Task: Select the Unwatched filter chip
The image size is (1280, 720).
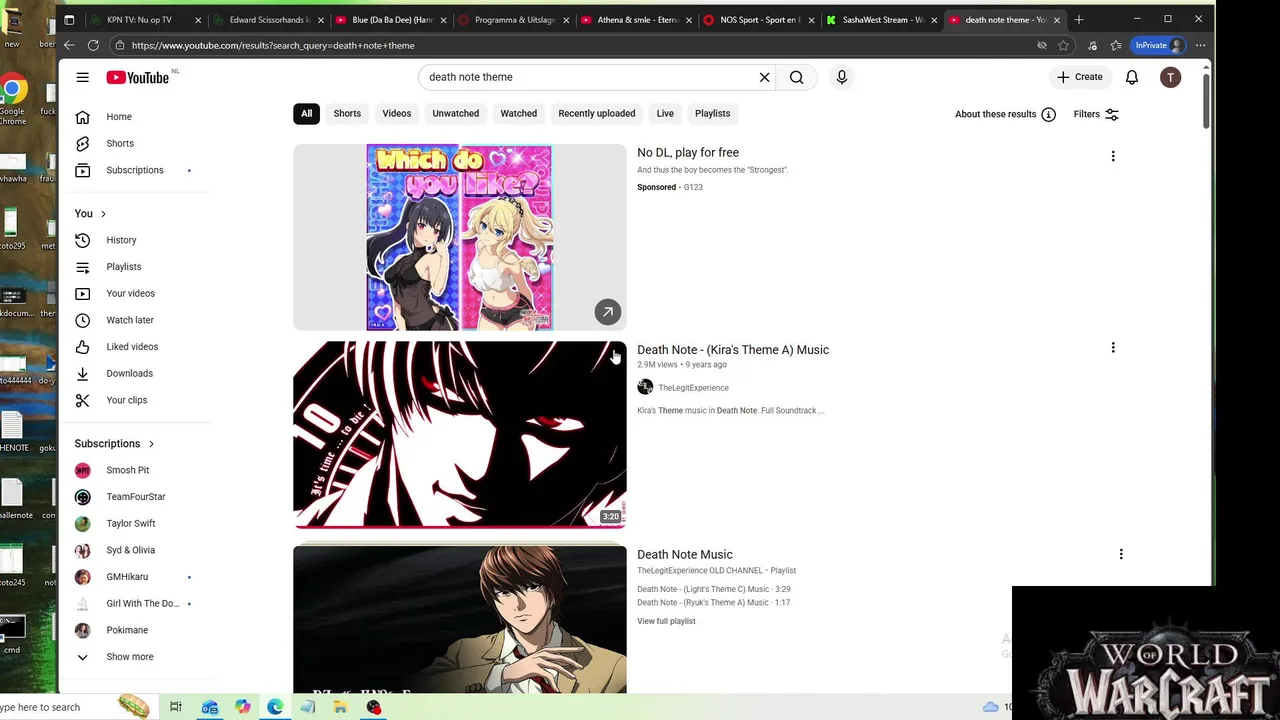Action: pyautogui.click(x=456, y=113)
